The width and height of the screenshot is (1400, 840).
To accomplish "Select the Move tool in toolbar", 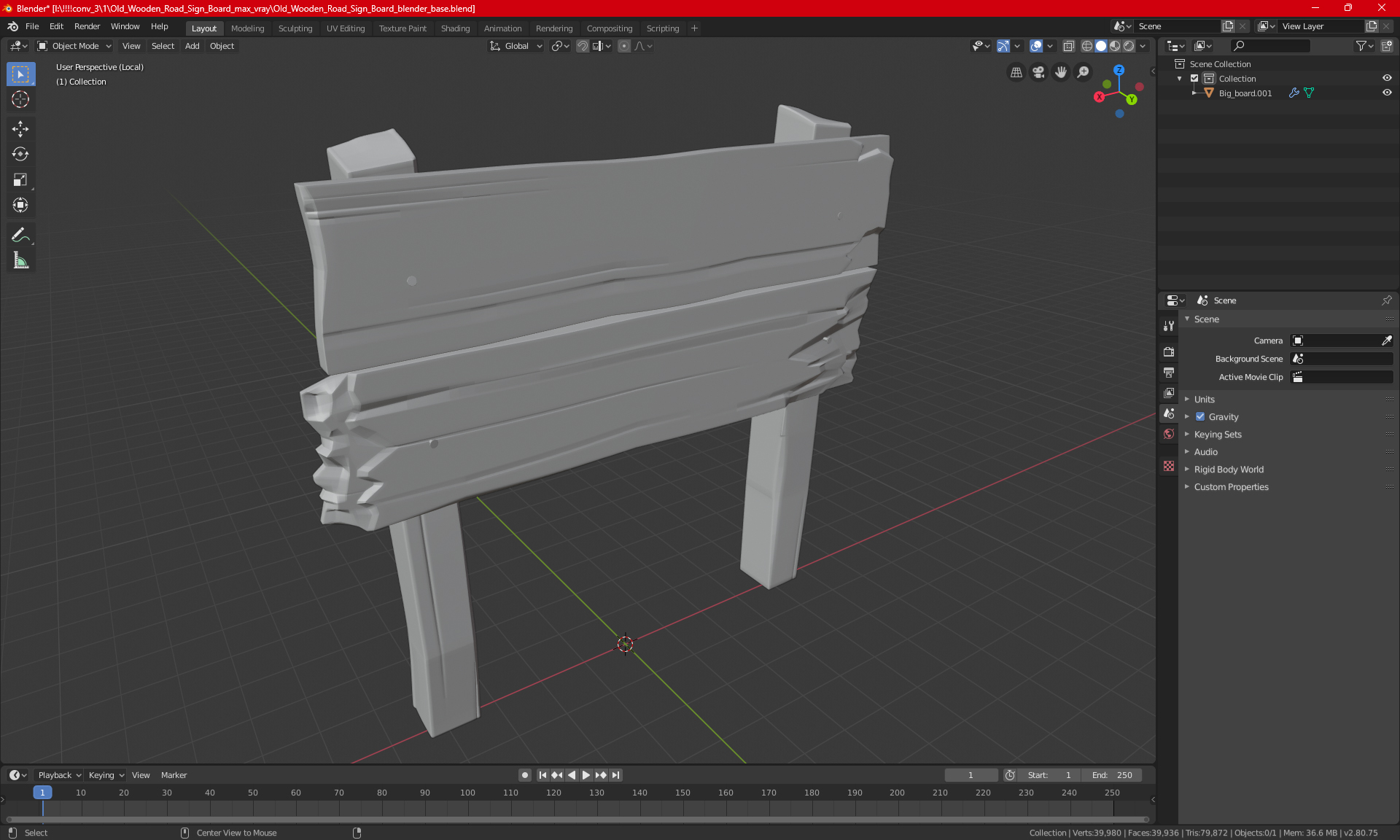I will [20, 129].
